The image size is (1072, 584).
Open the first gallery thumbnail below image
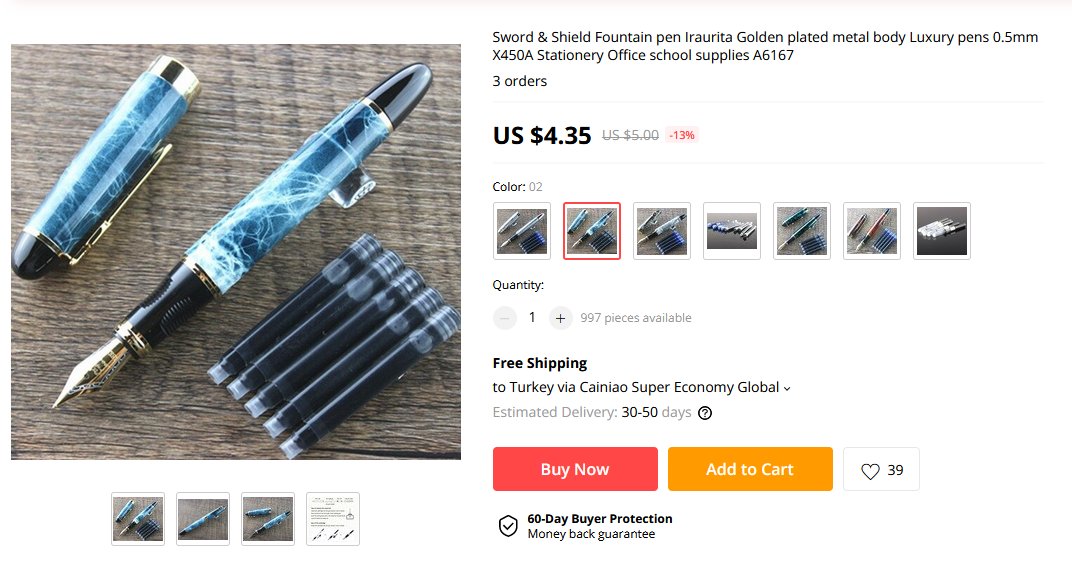[138, 519]
